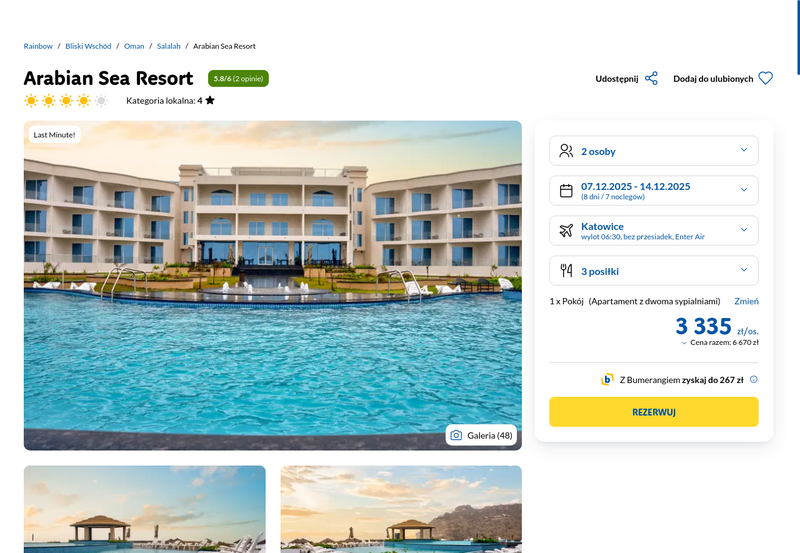Expand the 2 osoby dropdown
The image size is (800, 553).
(x=654, y=151)
